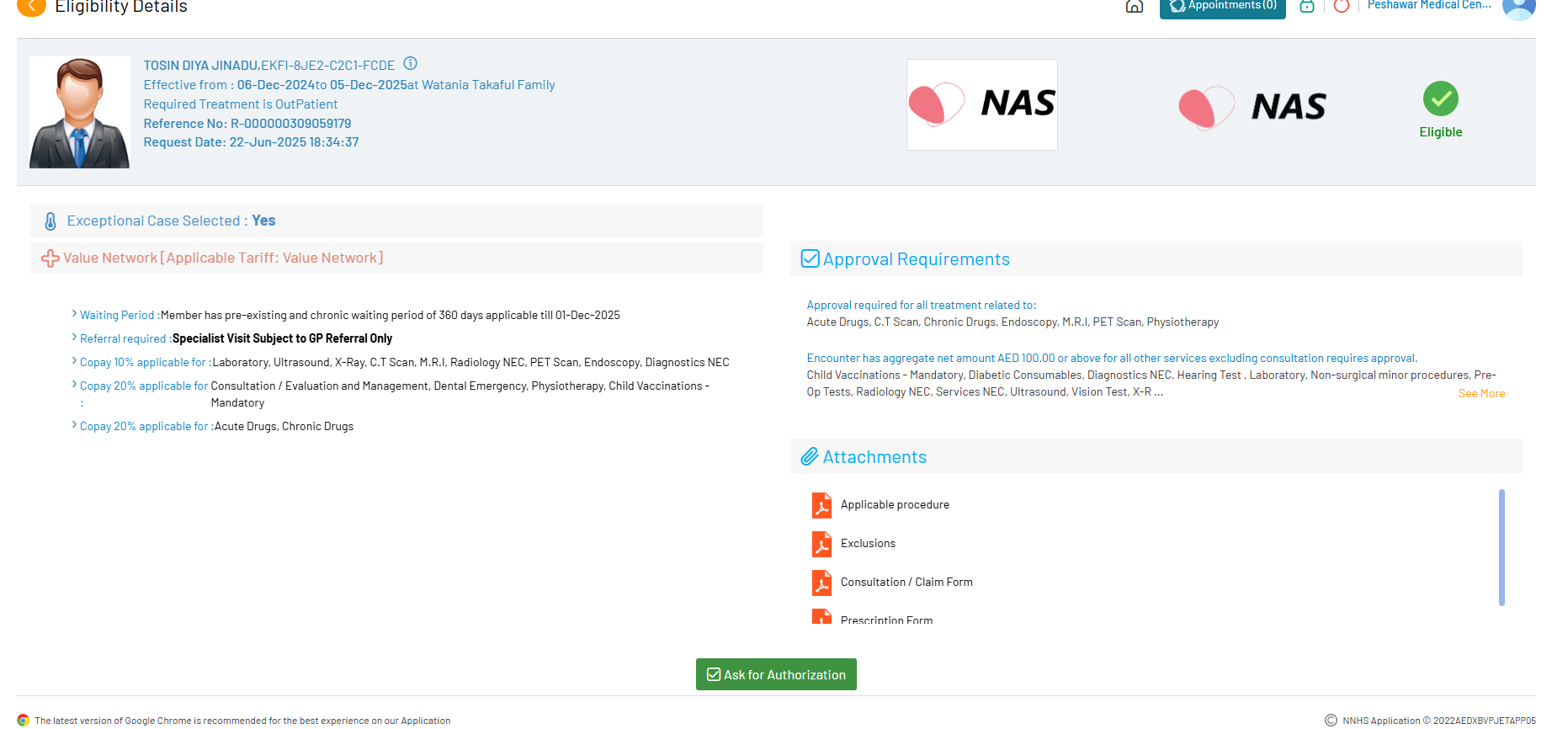Open the Consultation / Claim Form PDF icon
This screenshot has height=729, width=1568.
[x=821, y=583]
